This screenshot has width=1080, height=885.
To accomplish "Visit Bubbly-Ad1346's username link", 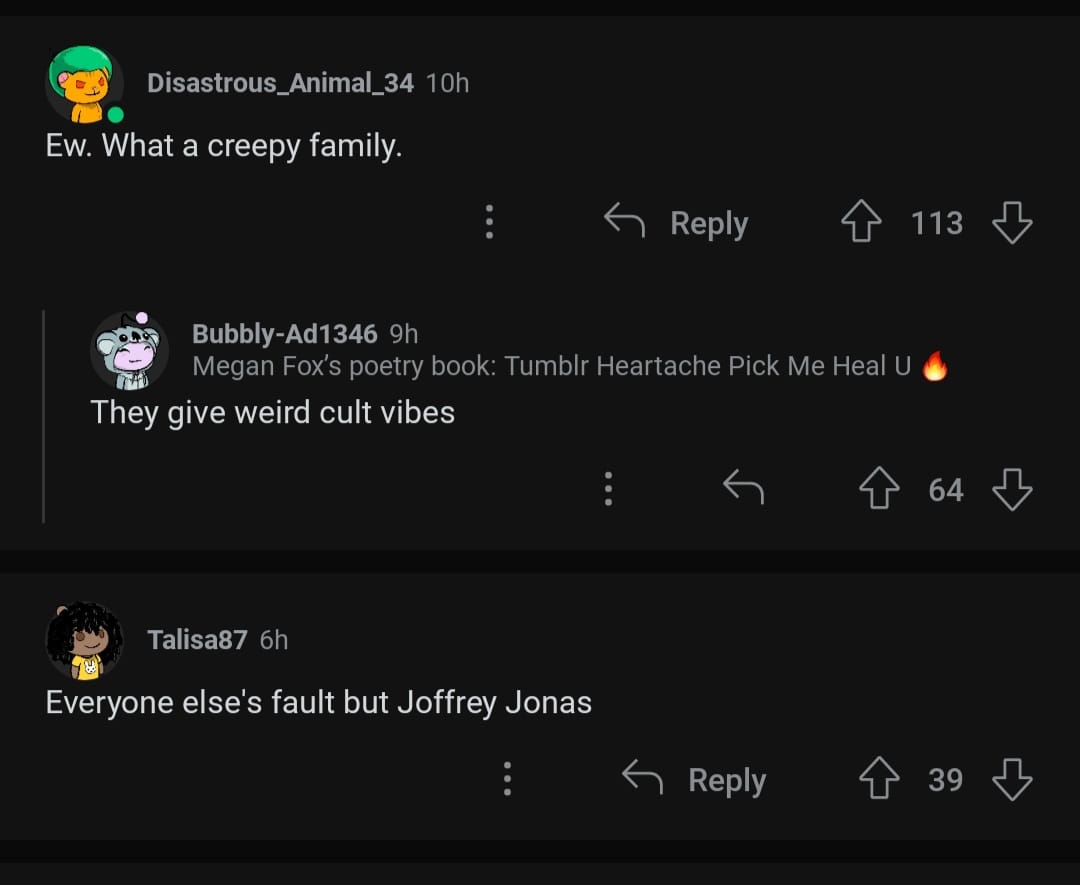I will click(284, 333).
